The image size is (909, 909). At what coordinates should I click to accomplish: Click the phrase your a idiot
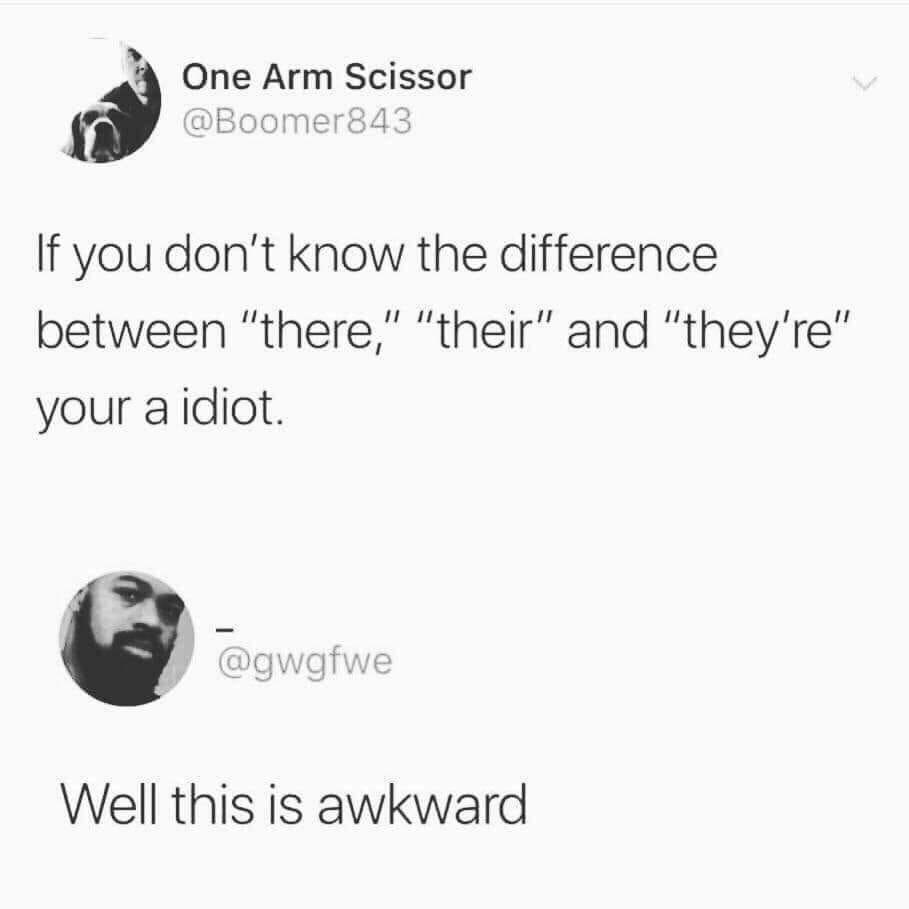[161, 410]
